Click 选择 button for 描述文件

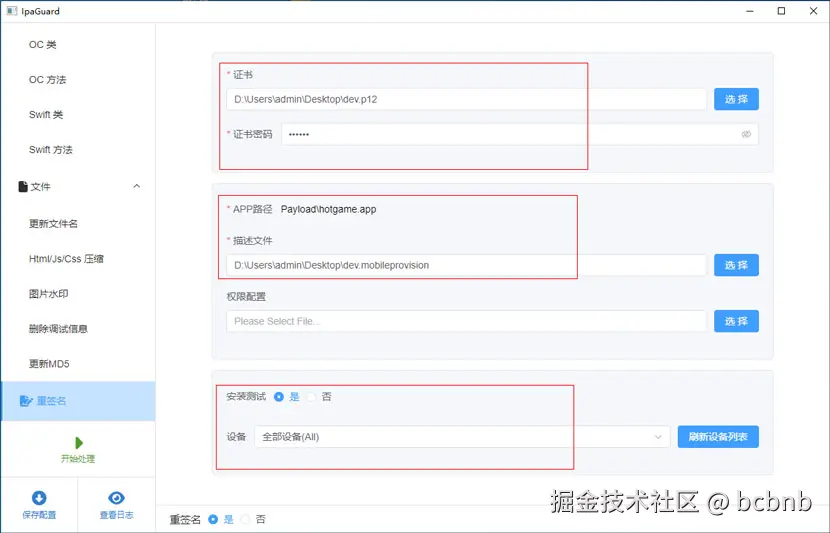coord(736,265)
